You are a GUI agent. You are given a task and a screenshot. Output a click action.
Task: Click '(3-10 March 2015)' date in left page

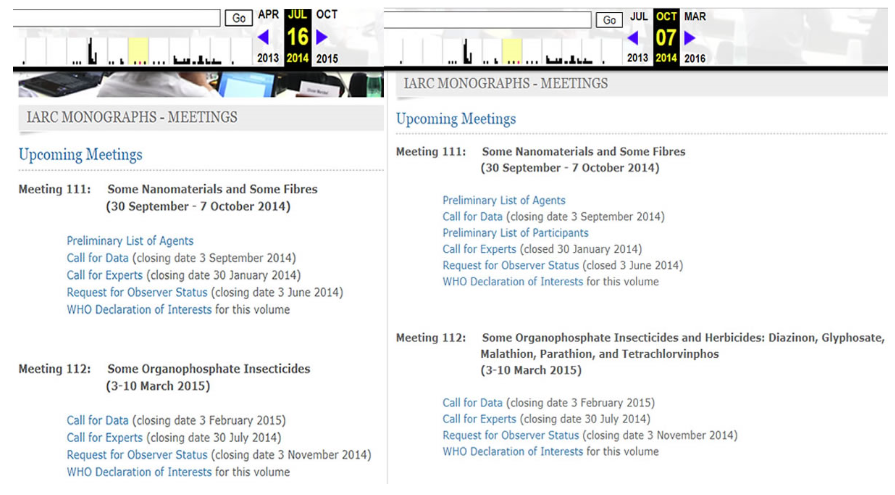point(158,387)
